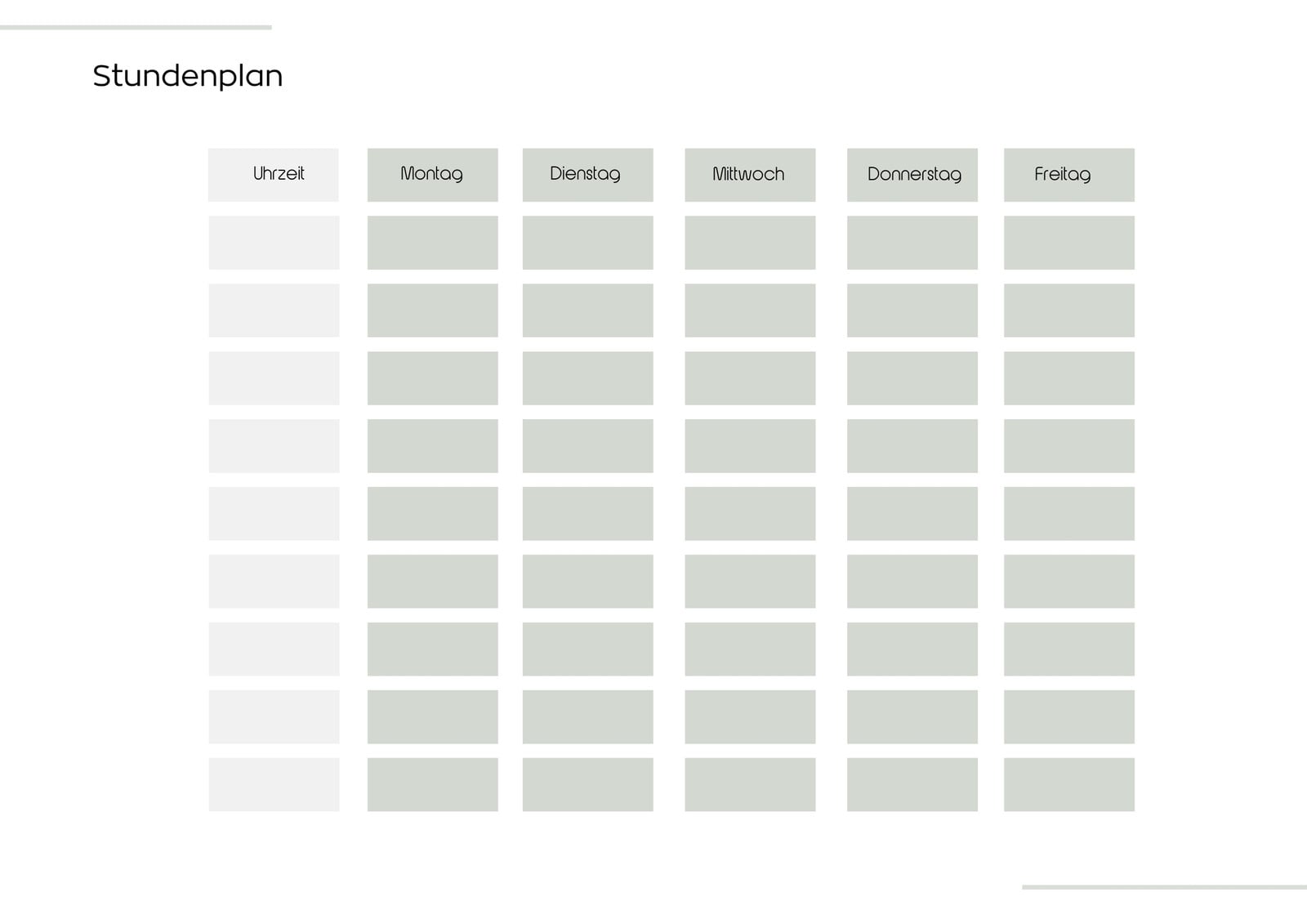
Task: Select the Mittwoch header cell
Action: (750, 175)
